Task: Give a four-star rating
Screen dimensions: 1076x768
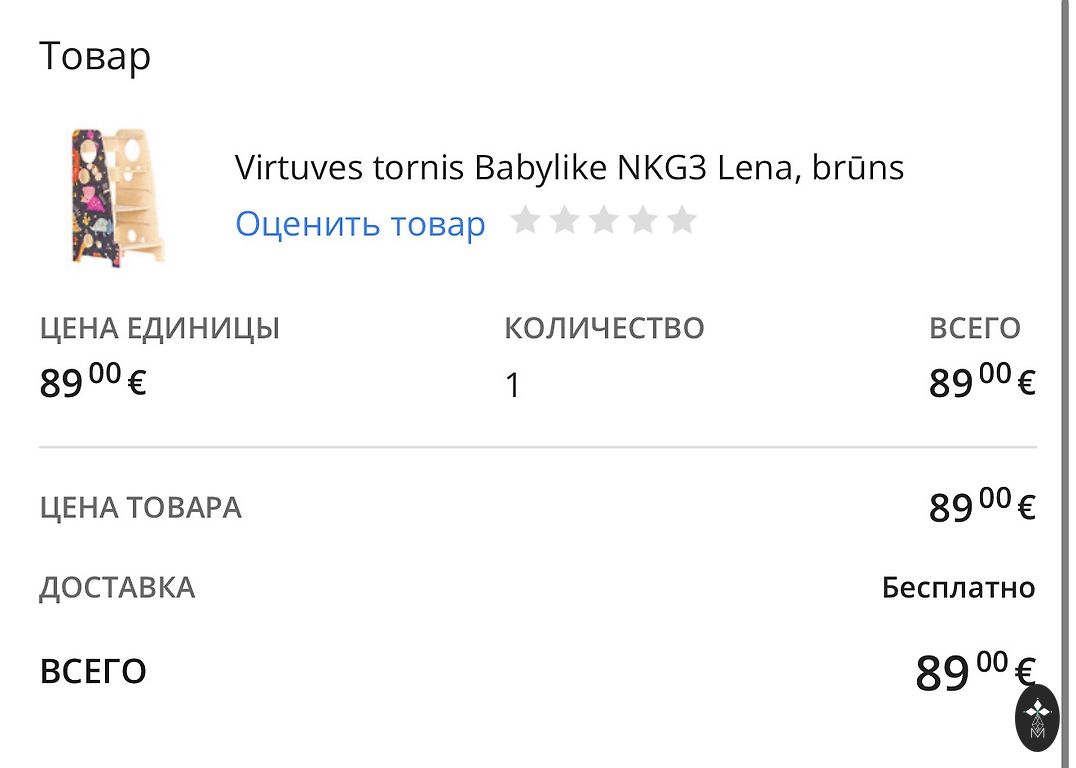Action: (x=642, y=220)
